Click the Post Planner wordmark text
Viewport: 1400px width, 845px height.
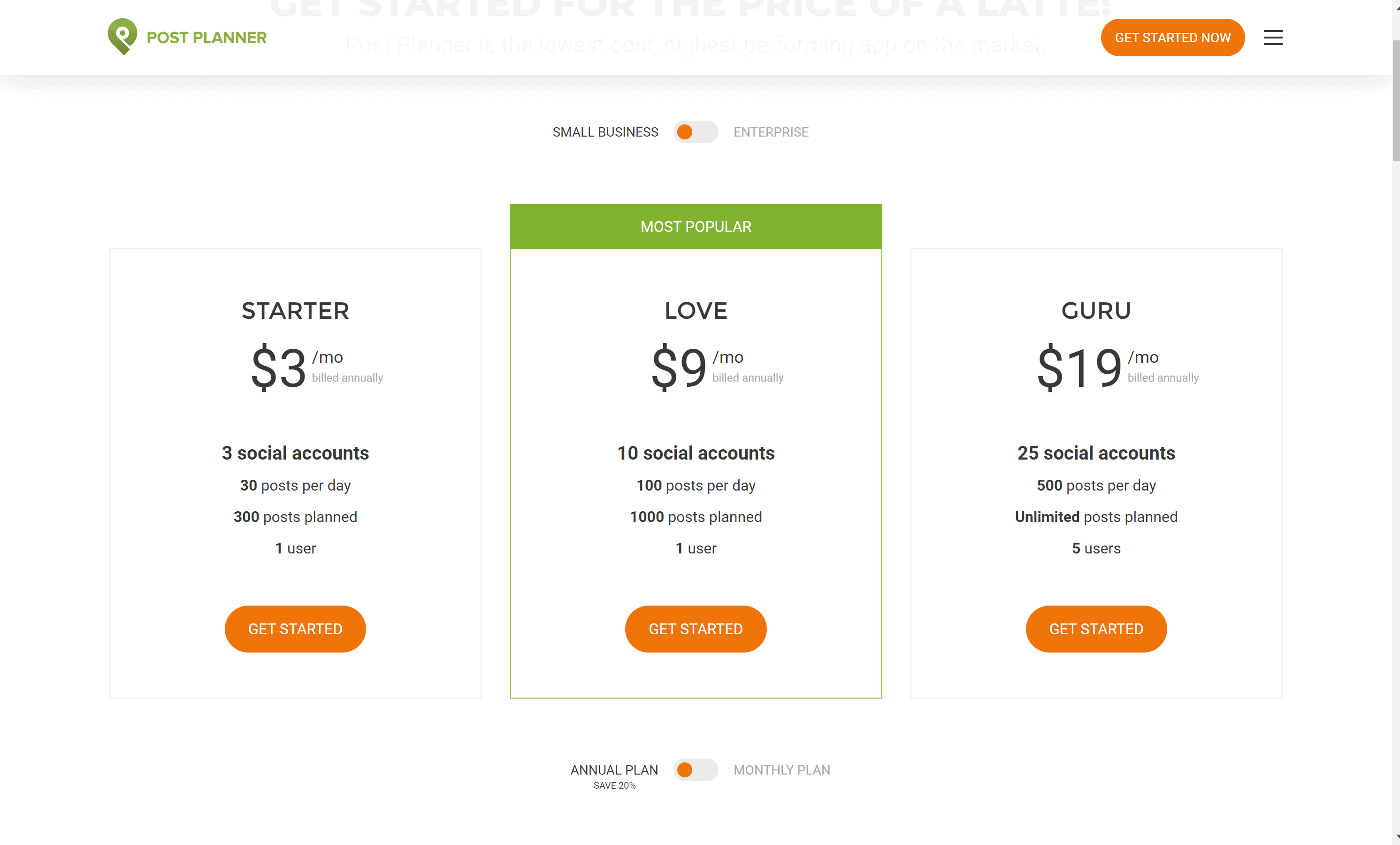tap(206, 38)
